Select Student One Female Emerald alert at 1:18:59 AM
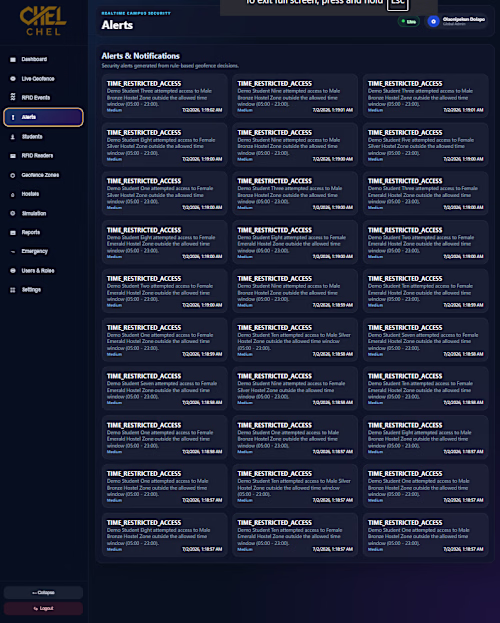The width and height of the screenshot is (500, 623). [x=165, y=340]
